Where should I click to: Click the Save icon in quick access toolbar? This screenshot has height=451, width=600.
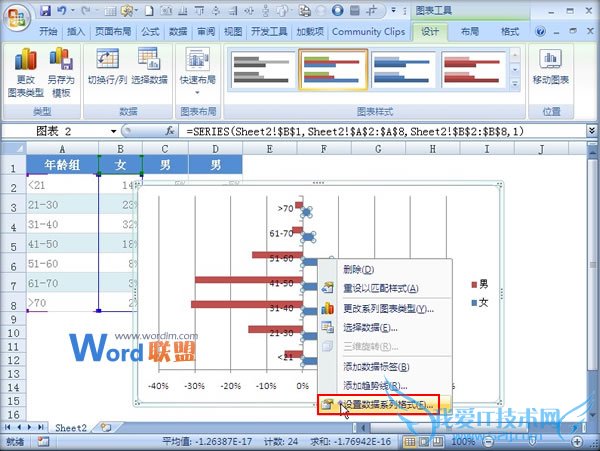(45, 11)
